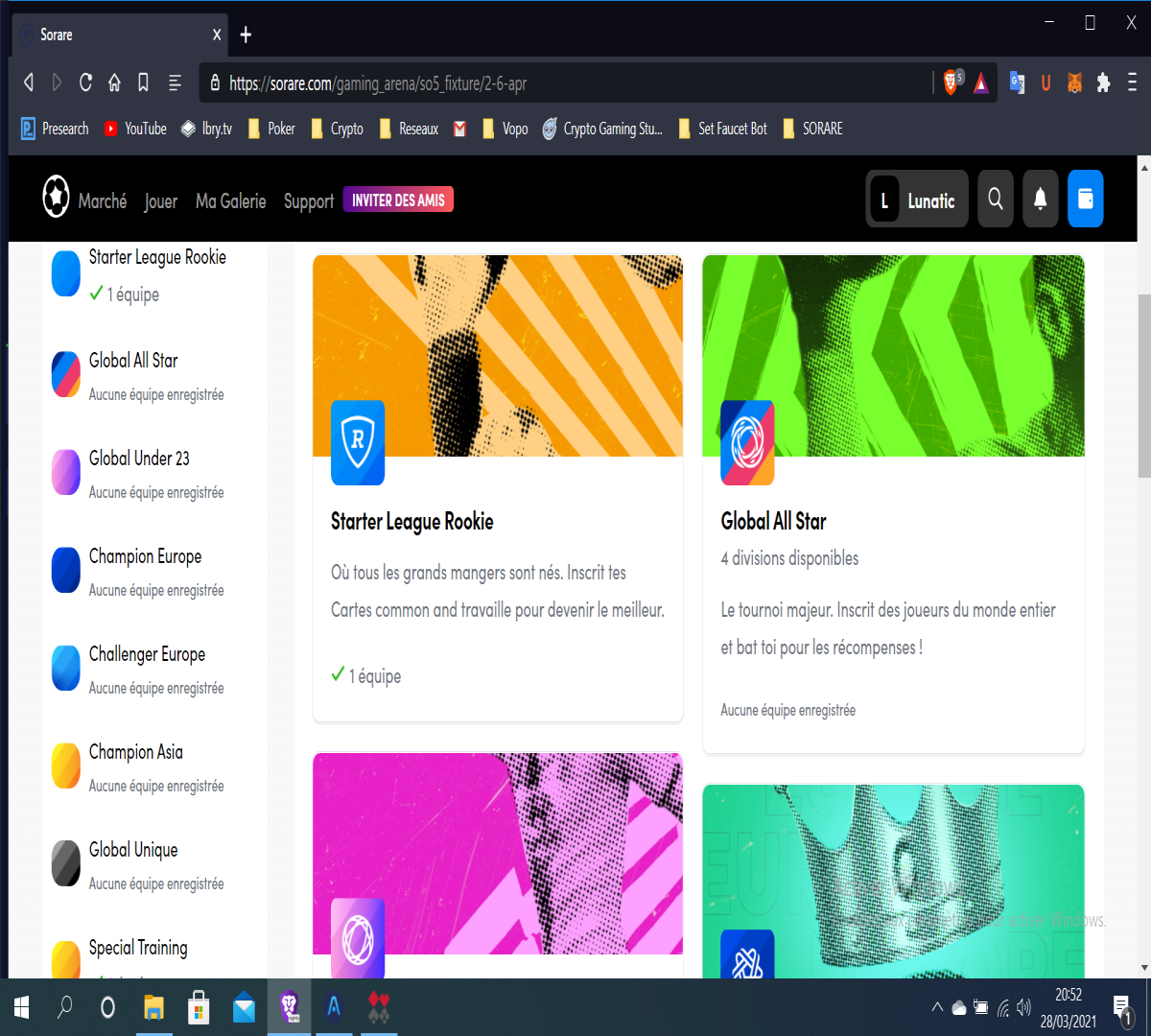Open the Vopo bookmark folder

pyautogui.click(x=505, y=129)
